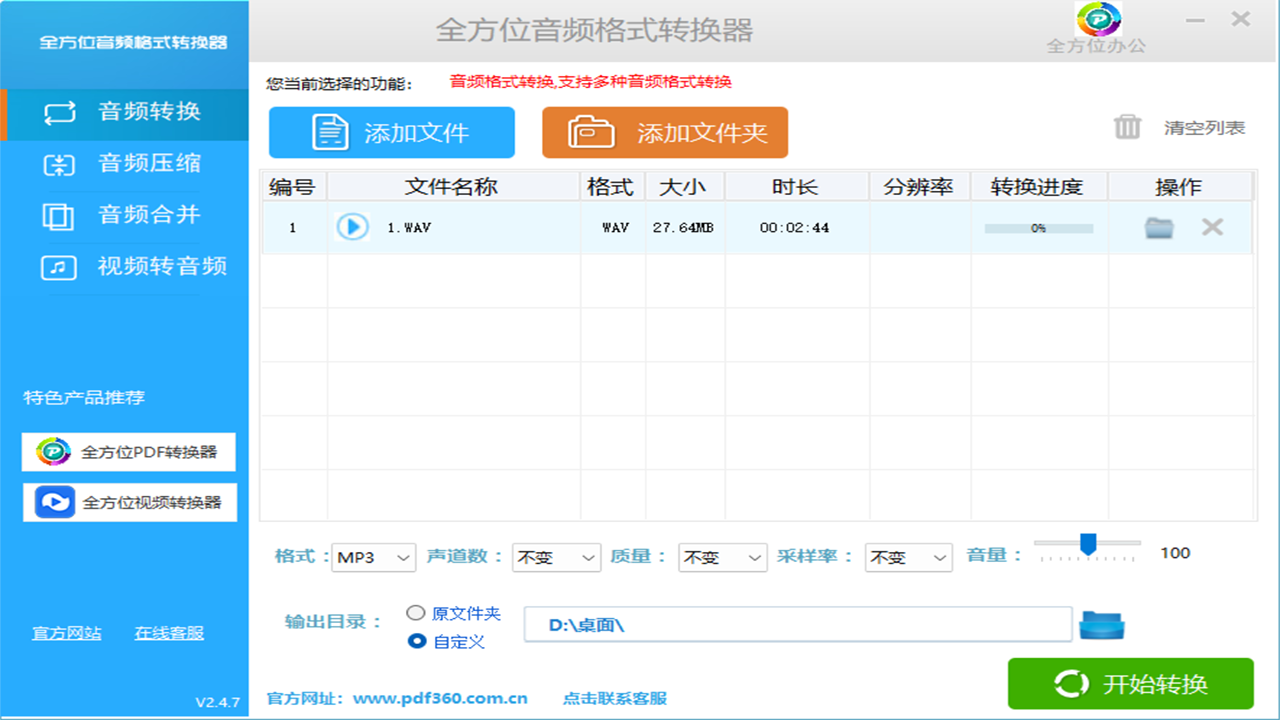Click the 音量 volume slider handle
The image size is (1280, 720).
point(1088,544)
